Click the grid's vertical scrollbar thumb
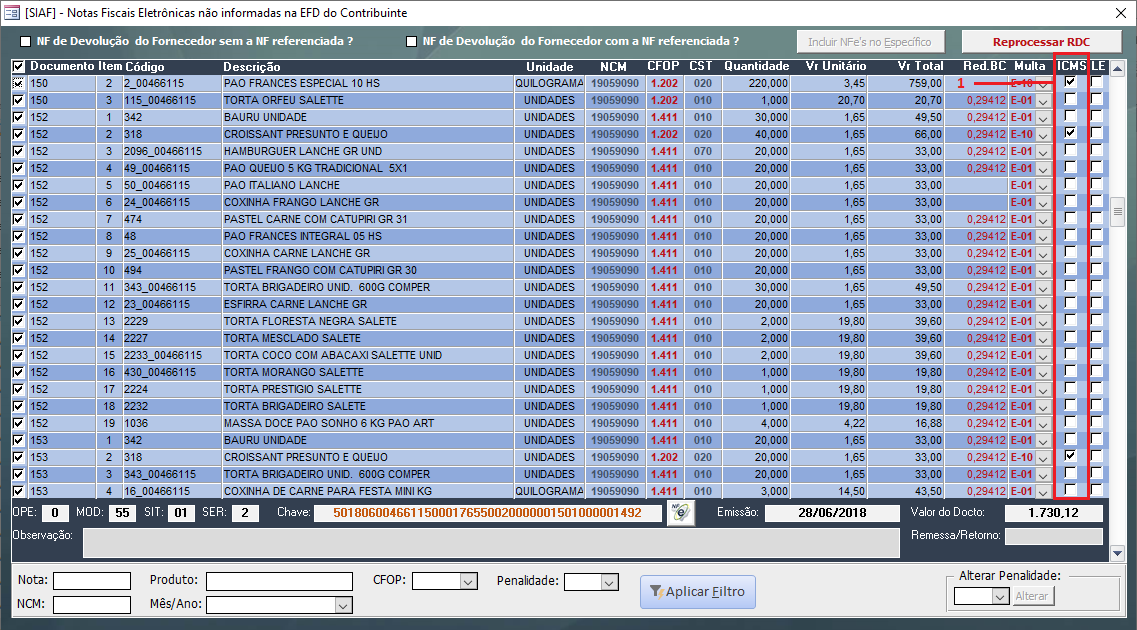This screenshot has width=1137, height=630. coord(1117,210)
